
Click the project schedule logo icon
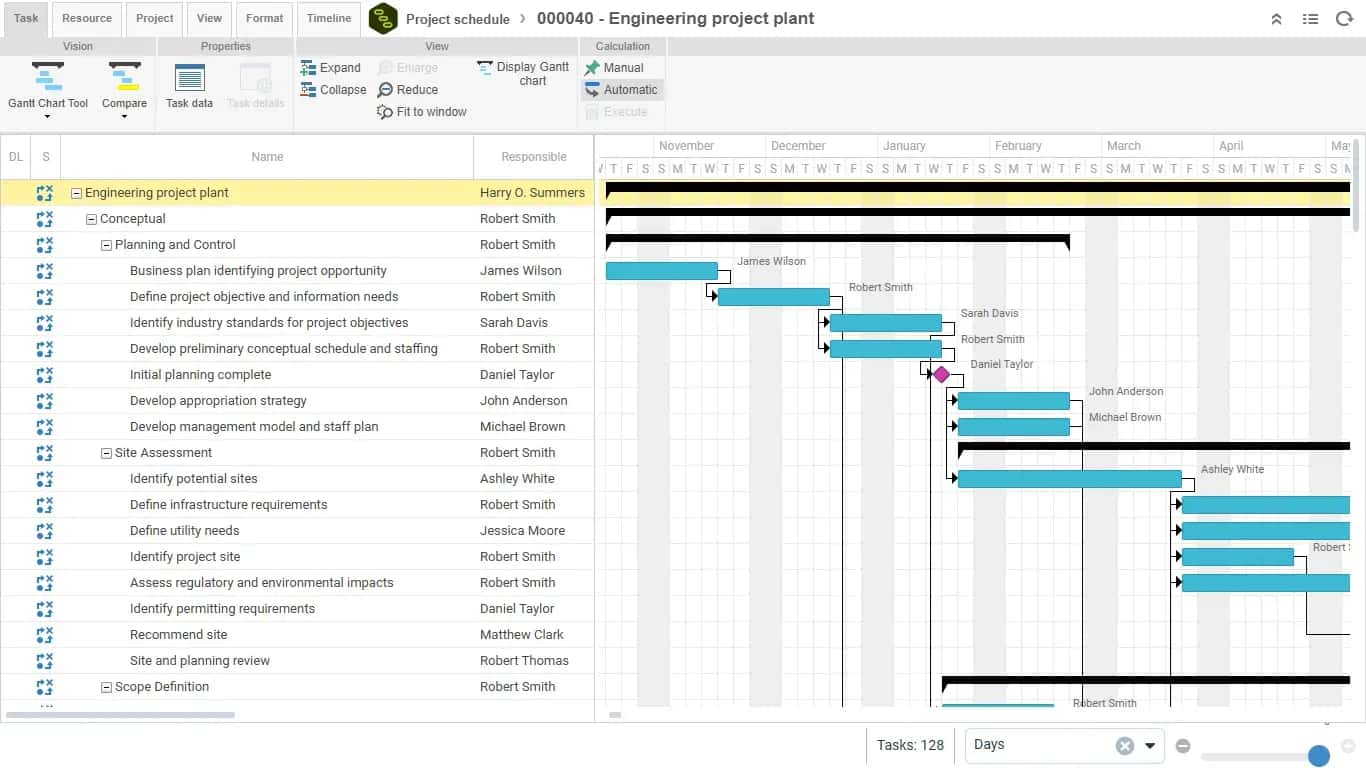click(383, 19)
